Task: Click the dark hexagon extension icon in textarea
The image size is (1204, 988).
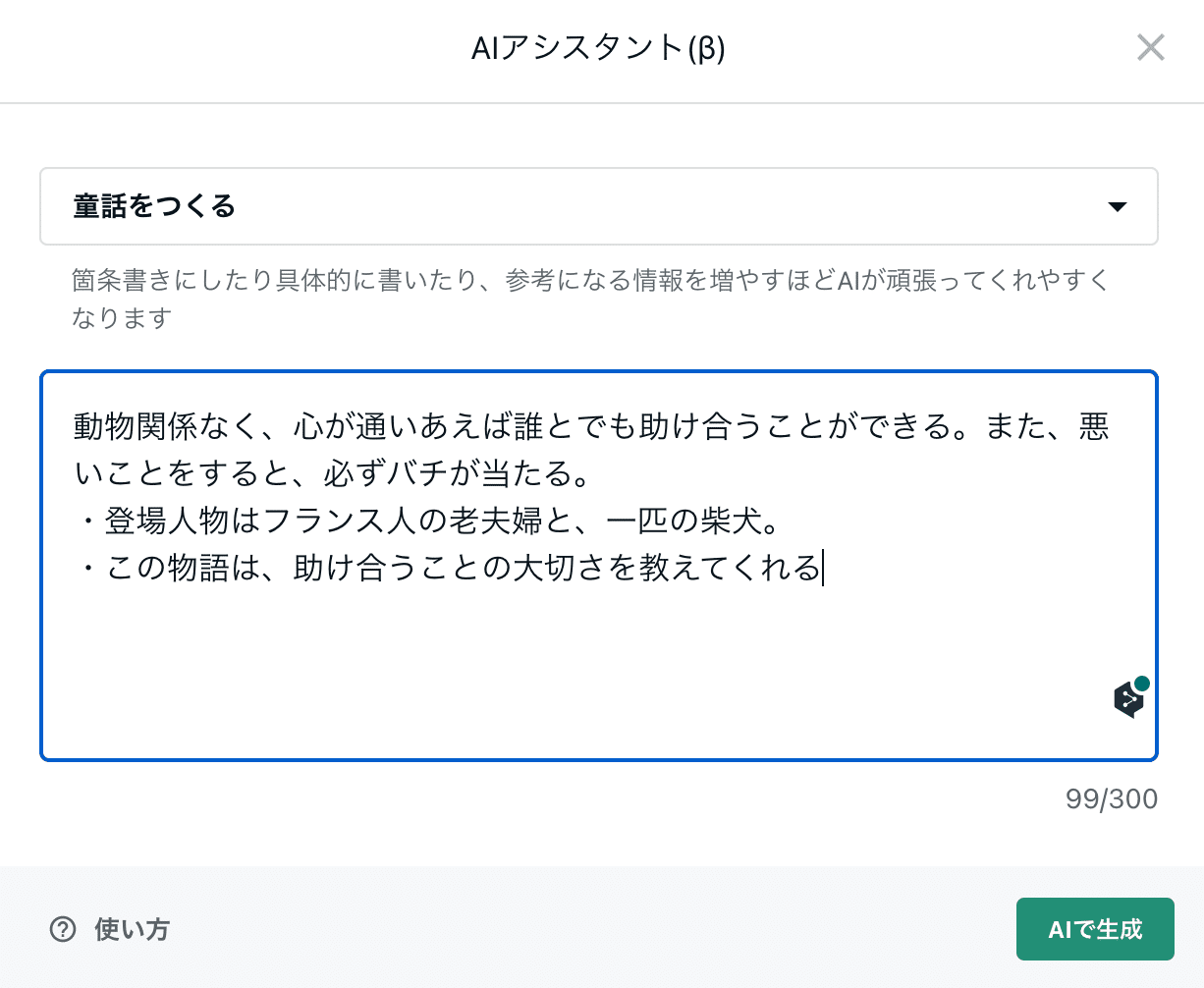Action: pyautogui.click(x=1127, y=699)
